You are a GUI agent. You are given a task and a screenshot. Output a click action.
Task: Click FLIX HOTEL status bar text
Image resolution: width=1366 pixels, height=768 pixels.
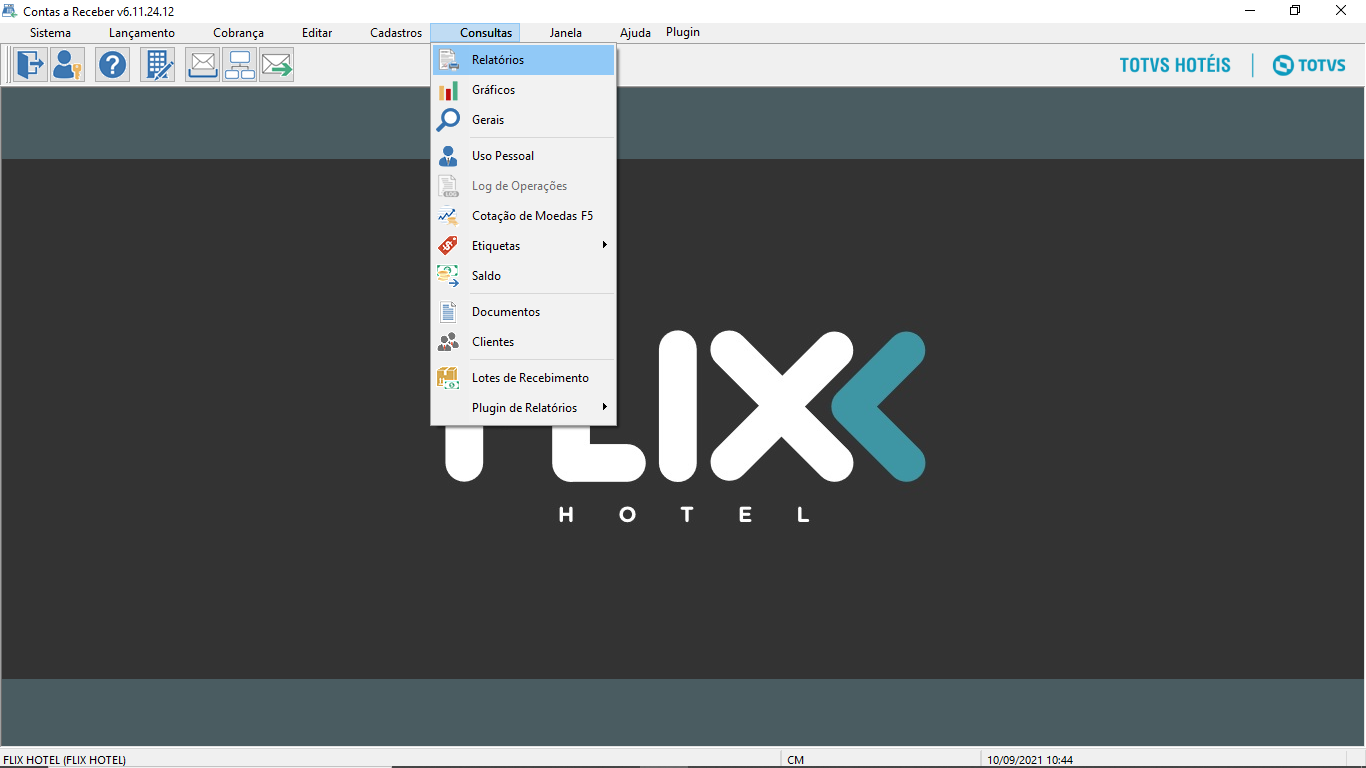click(x=65, y=760)
